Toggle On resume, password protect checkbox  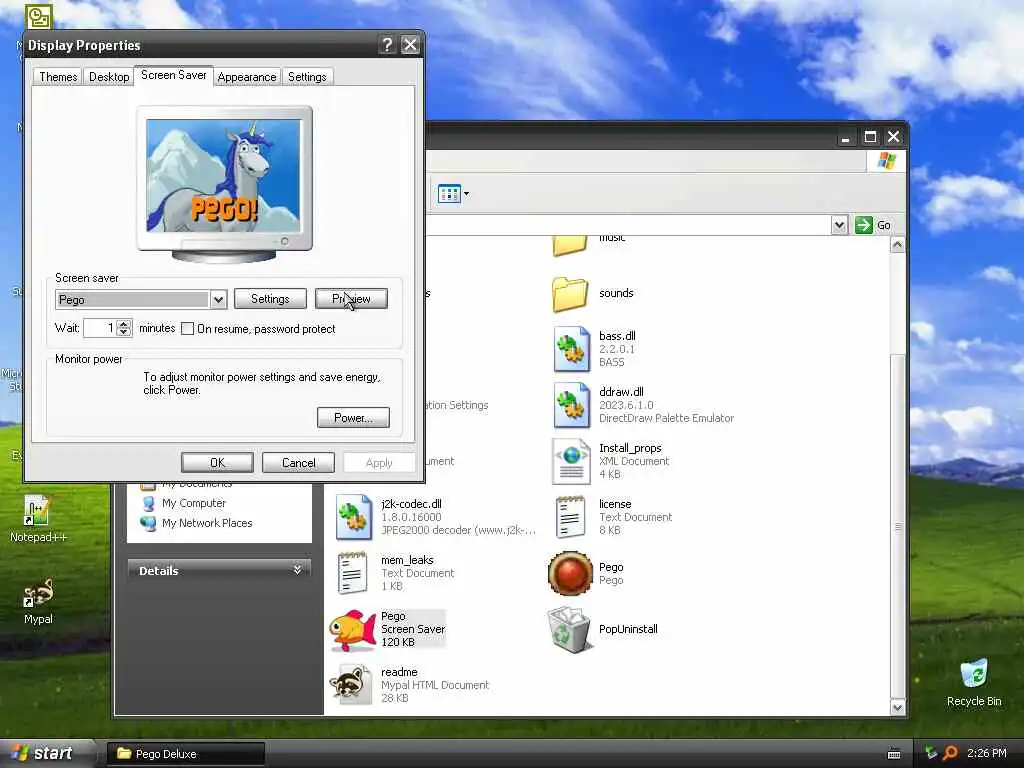[x=187, y=328]
